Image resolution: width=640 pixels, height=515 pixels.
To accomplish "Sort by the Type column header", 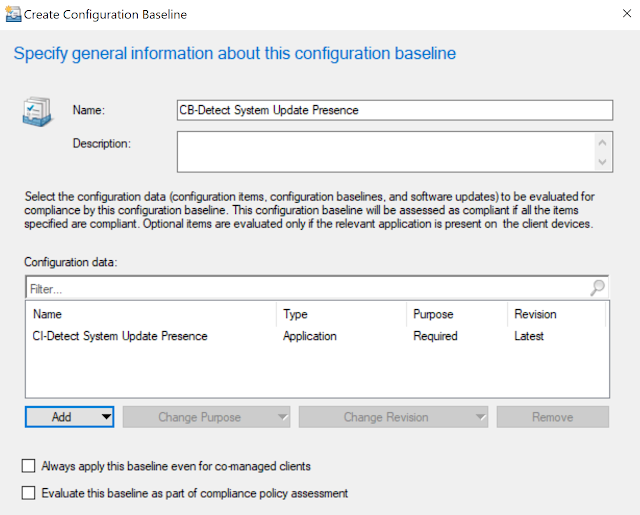I will tap(340, 314).
